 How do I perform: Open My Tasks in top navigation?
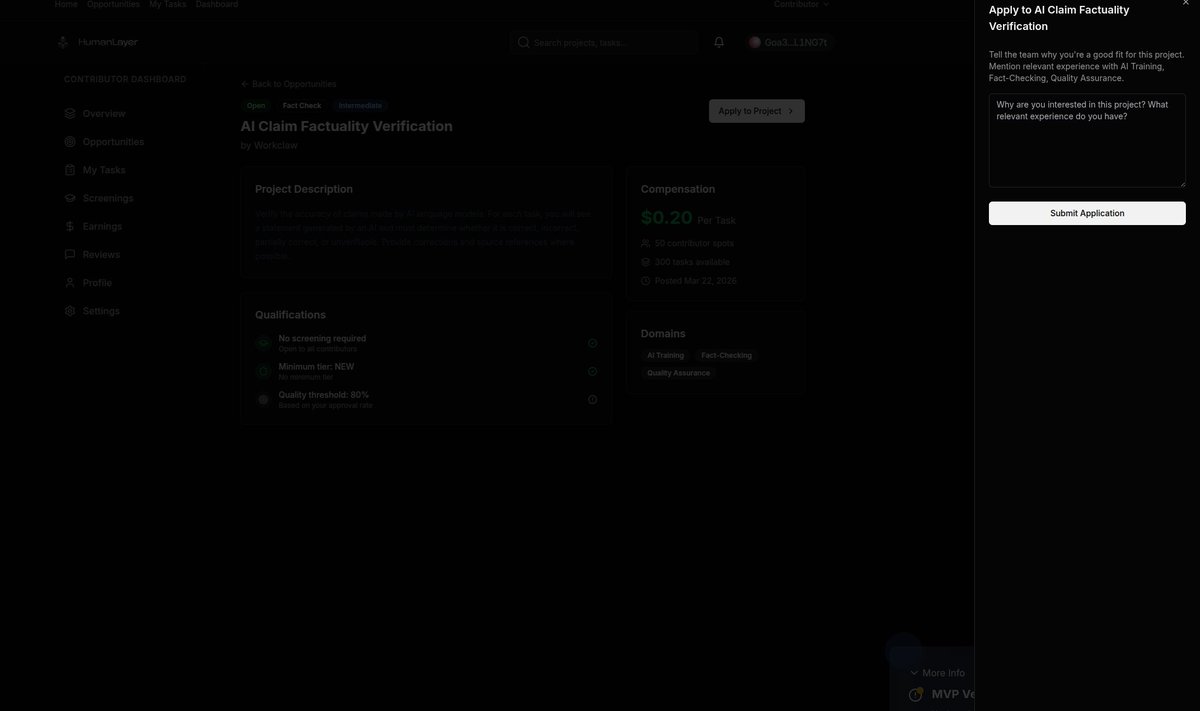168,4
